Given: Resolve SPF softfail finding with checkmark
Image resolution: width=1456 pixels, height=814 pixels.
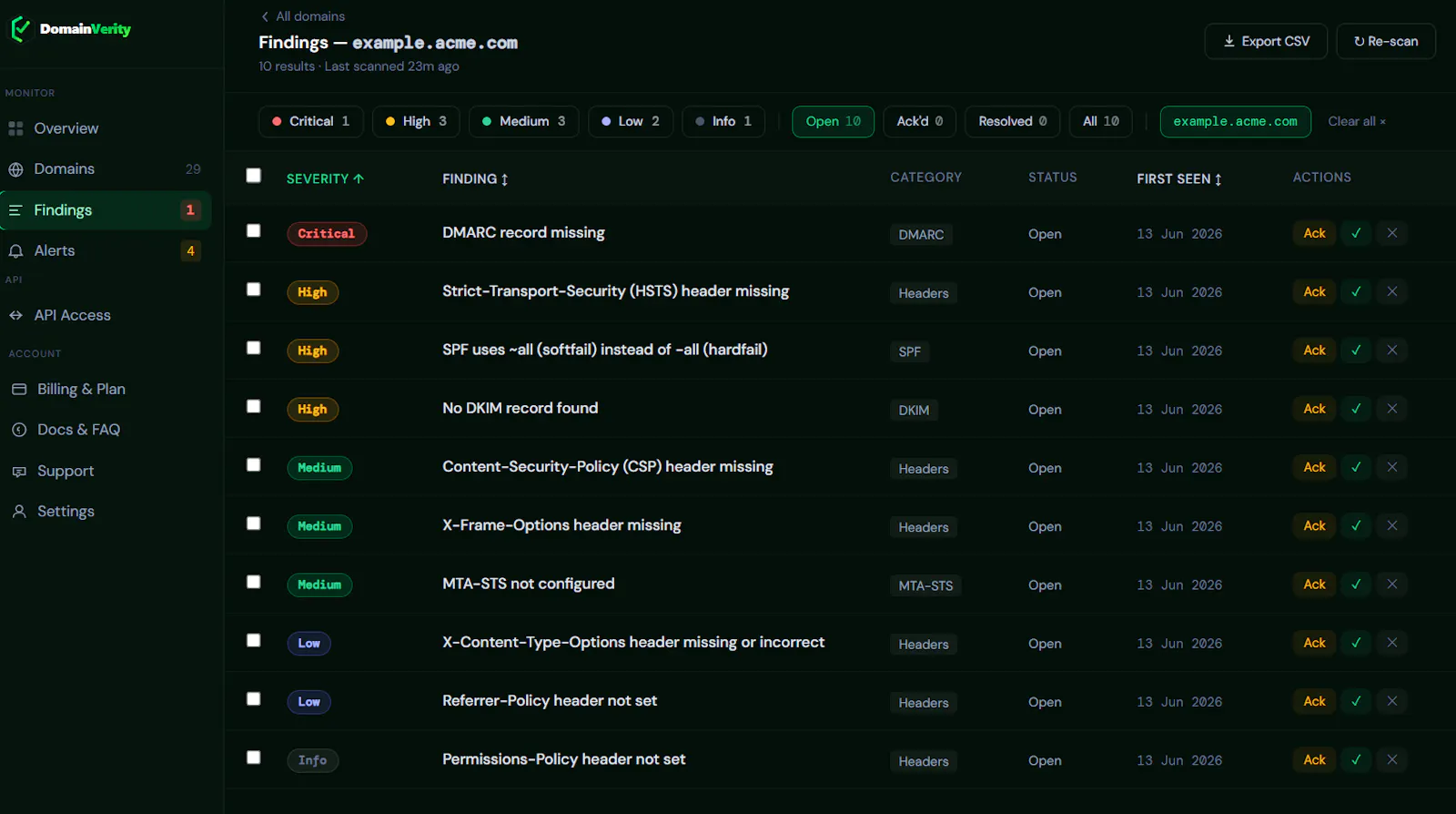Looking at the screenshot, I should [x=1356, y=351].
